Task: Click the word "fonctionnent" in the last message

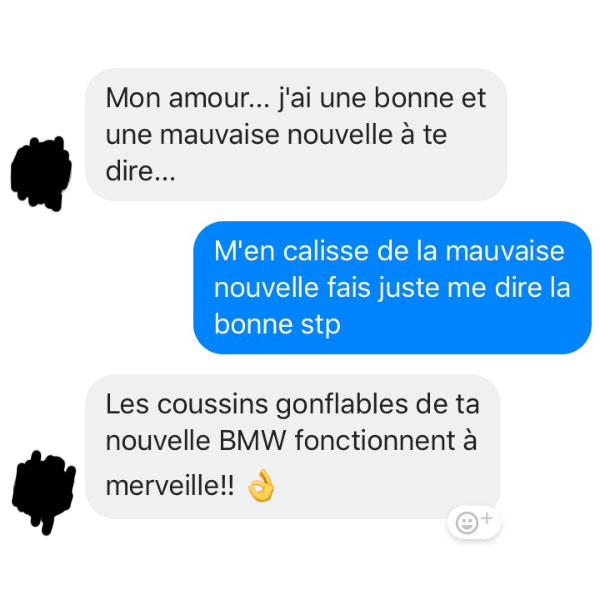Action: point(375,440)
